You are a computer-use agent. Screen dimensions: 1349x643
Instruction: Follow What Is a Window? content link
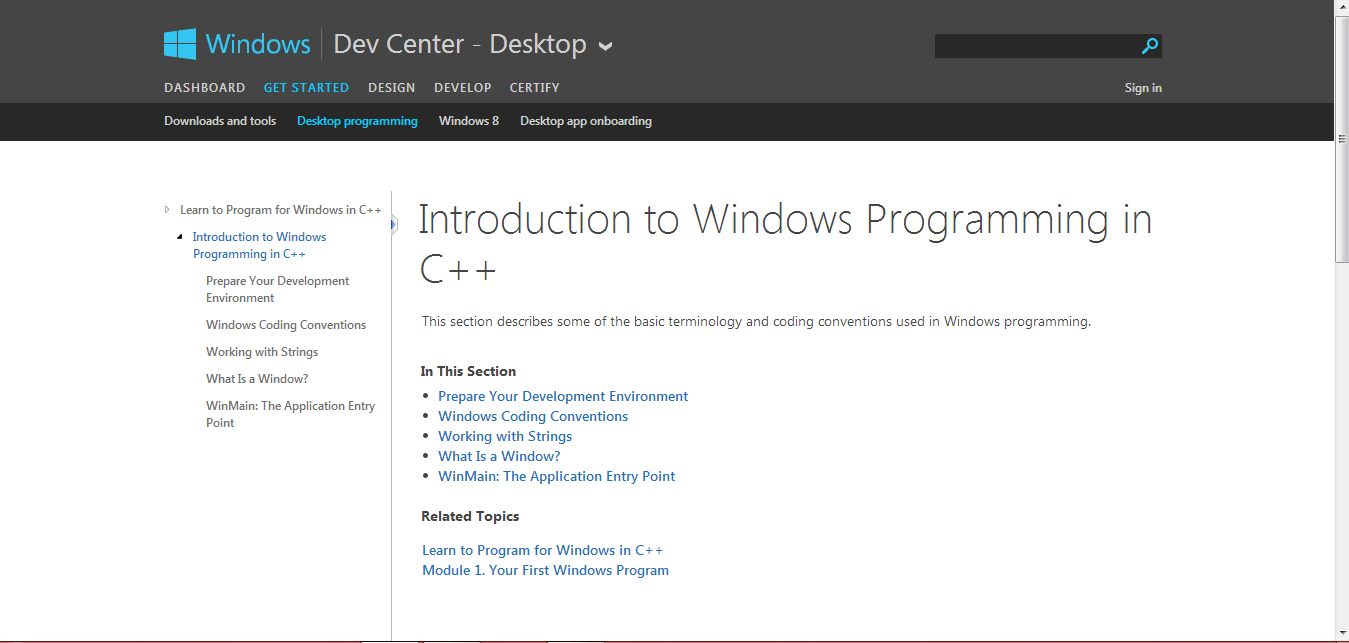coord(499,456)
